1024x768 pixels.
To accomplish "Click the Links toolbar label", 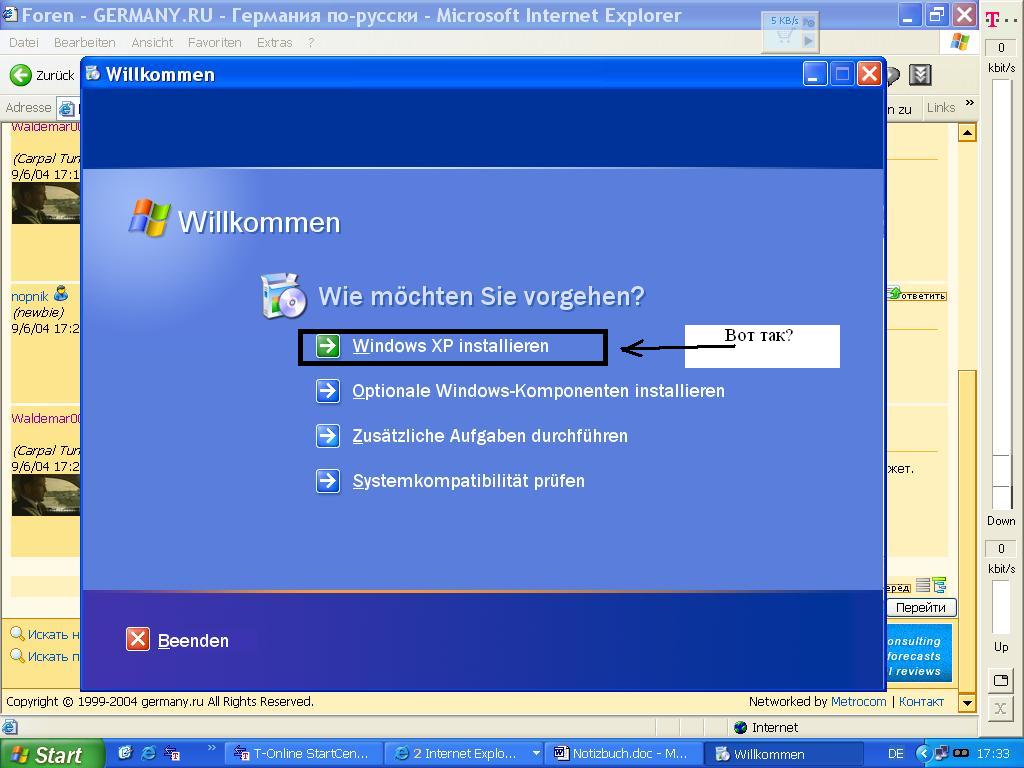I will [x=941, y=108].
